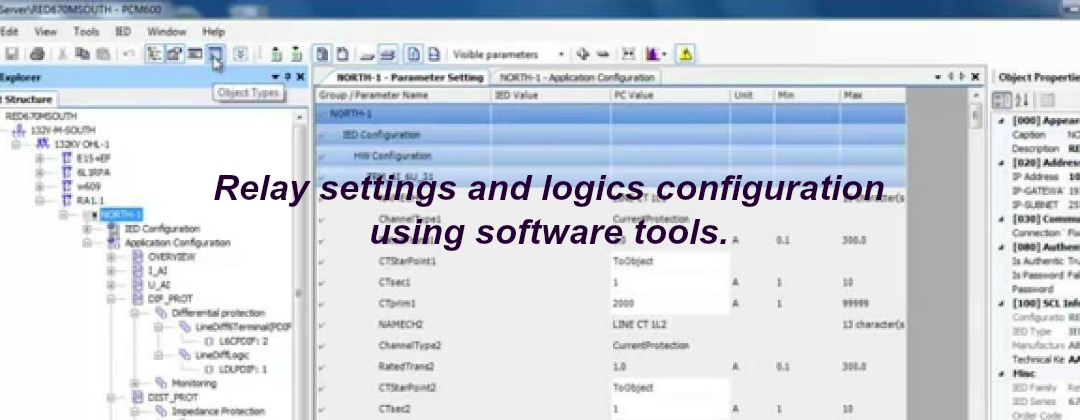Click the Cut scissors icon
Image resolution: width=1080 pixels, height=420 pixels.
pyautogui.click(x=63, y=54)
